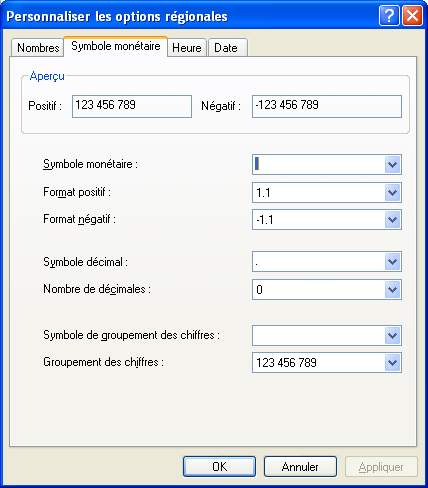Expand the Groupement des chiffres dropdown arrow
Screen dimensions: 428x488
pos(392,362)
